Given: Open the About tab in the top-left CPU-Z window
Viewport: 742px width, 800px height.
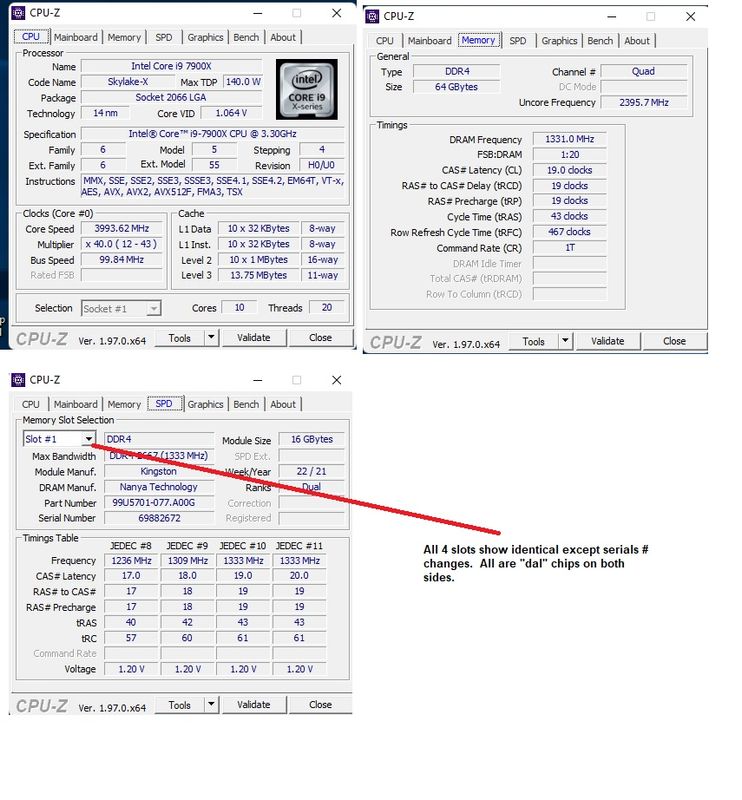Looking at the screenshot, I should point(283,37).
